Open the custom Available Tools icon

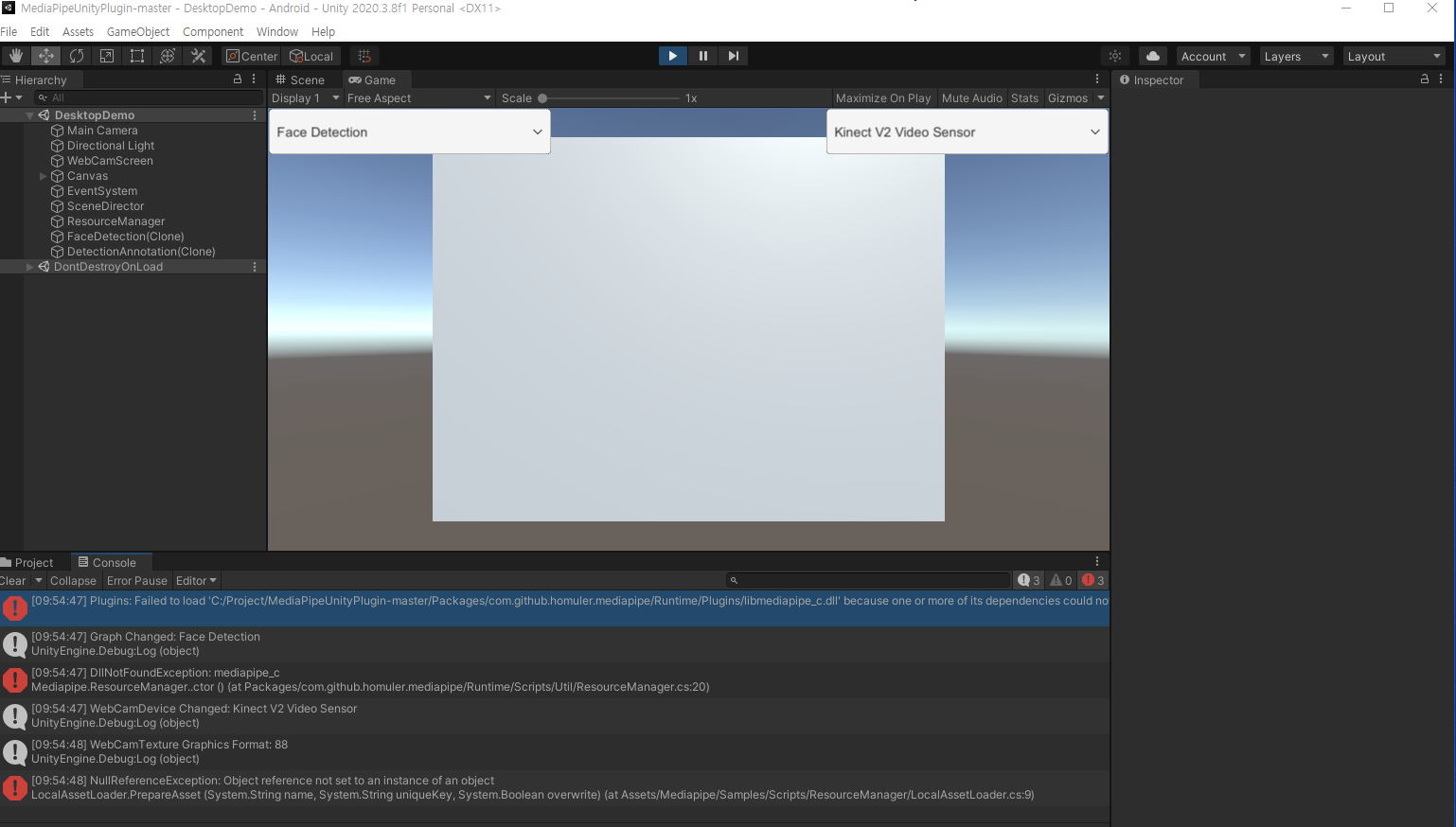[x=198, y=56]
